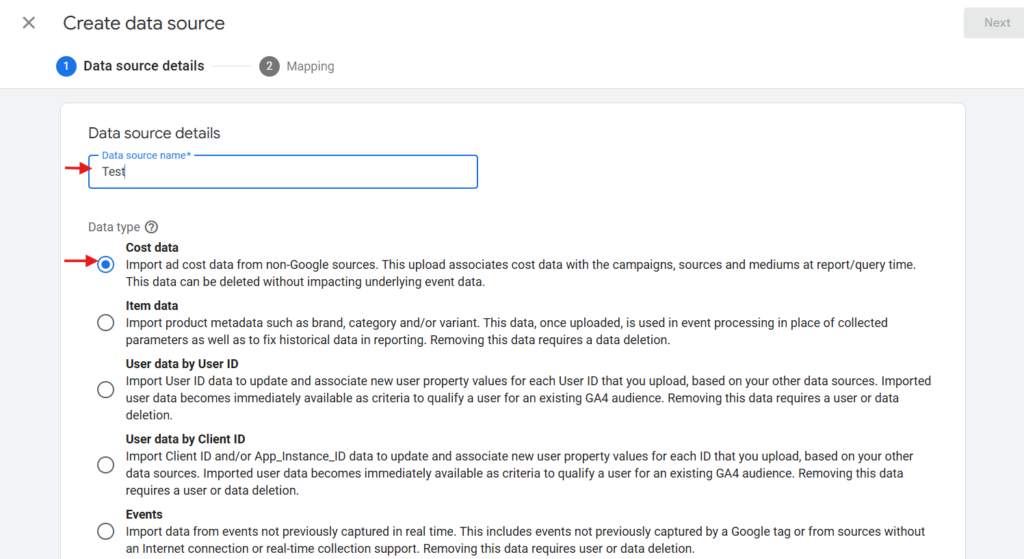Open the Data type help icon

[x=152, y=227]
